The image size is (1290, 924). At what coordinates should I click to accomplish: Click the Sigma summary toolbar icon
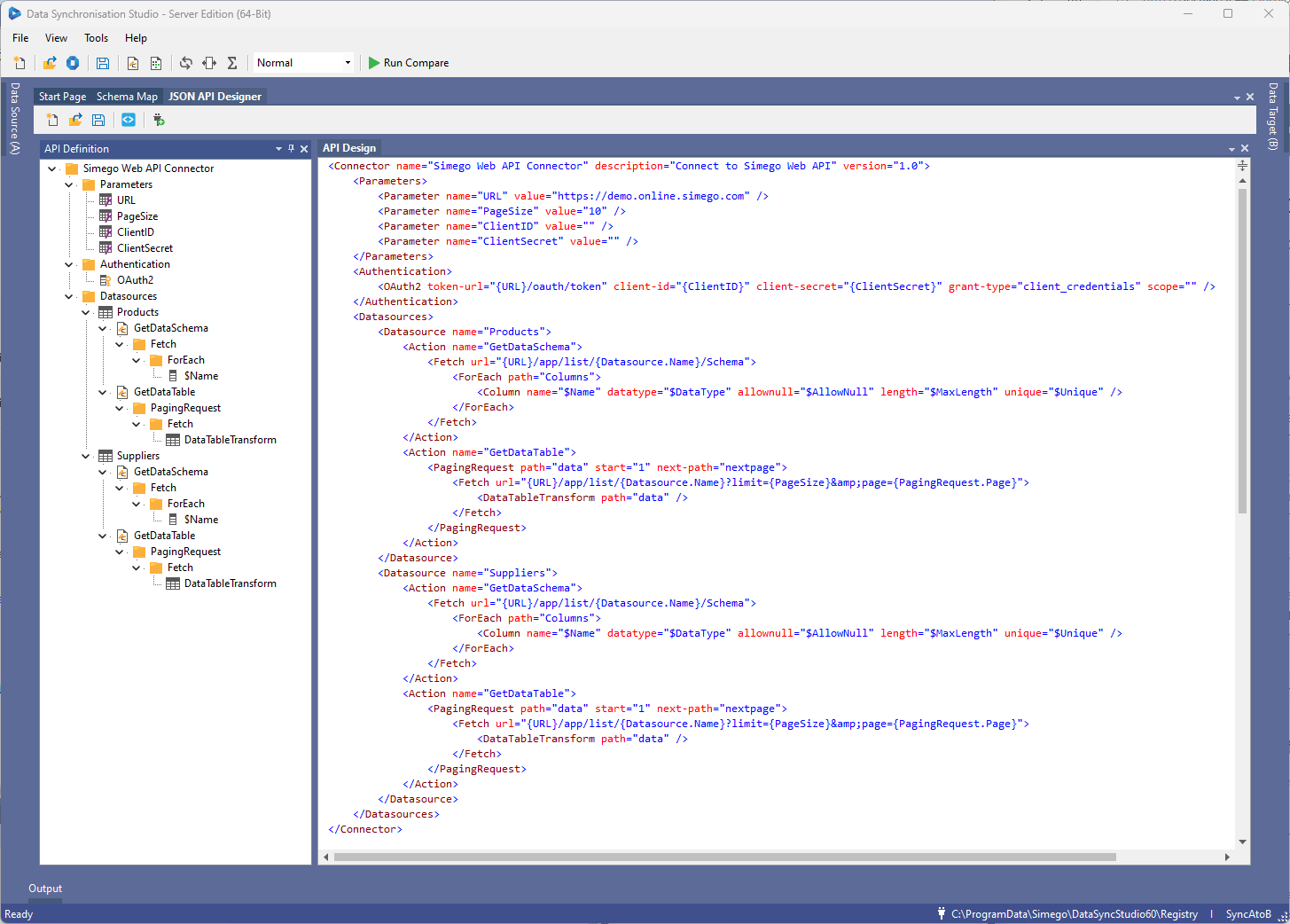232,63
